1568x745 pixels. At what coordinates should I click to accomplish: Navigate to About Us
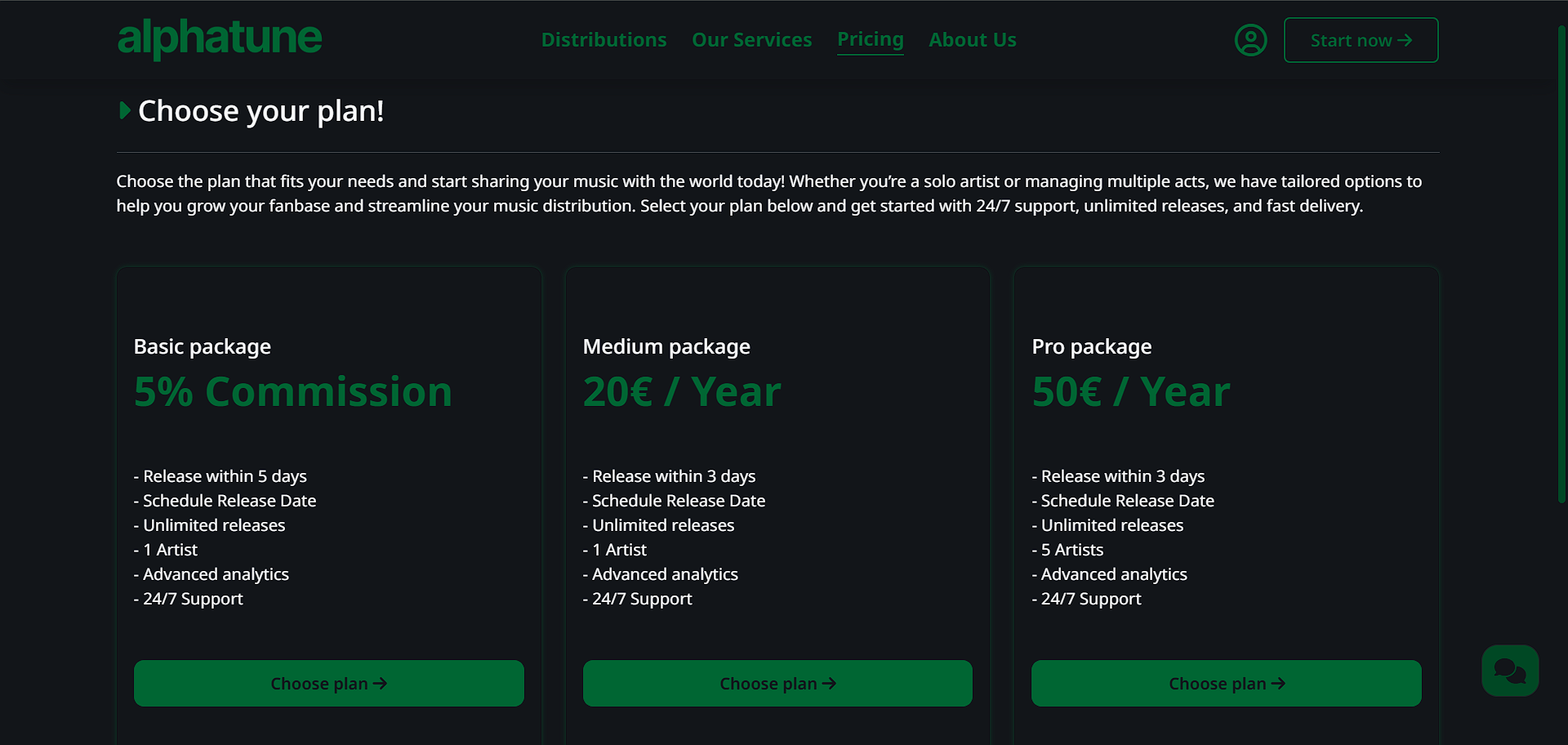(x=972, y=40)
